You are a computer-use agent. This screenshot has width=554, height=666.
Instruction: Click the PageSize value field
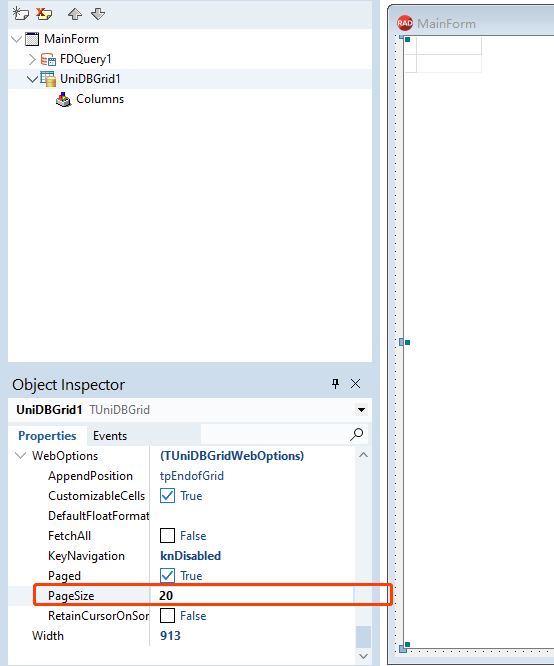click(252, 595)
